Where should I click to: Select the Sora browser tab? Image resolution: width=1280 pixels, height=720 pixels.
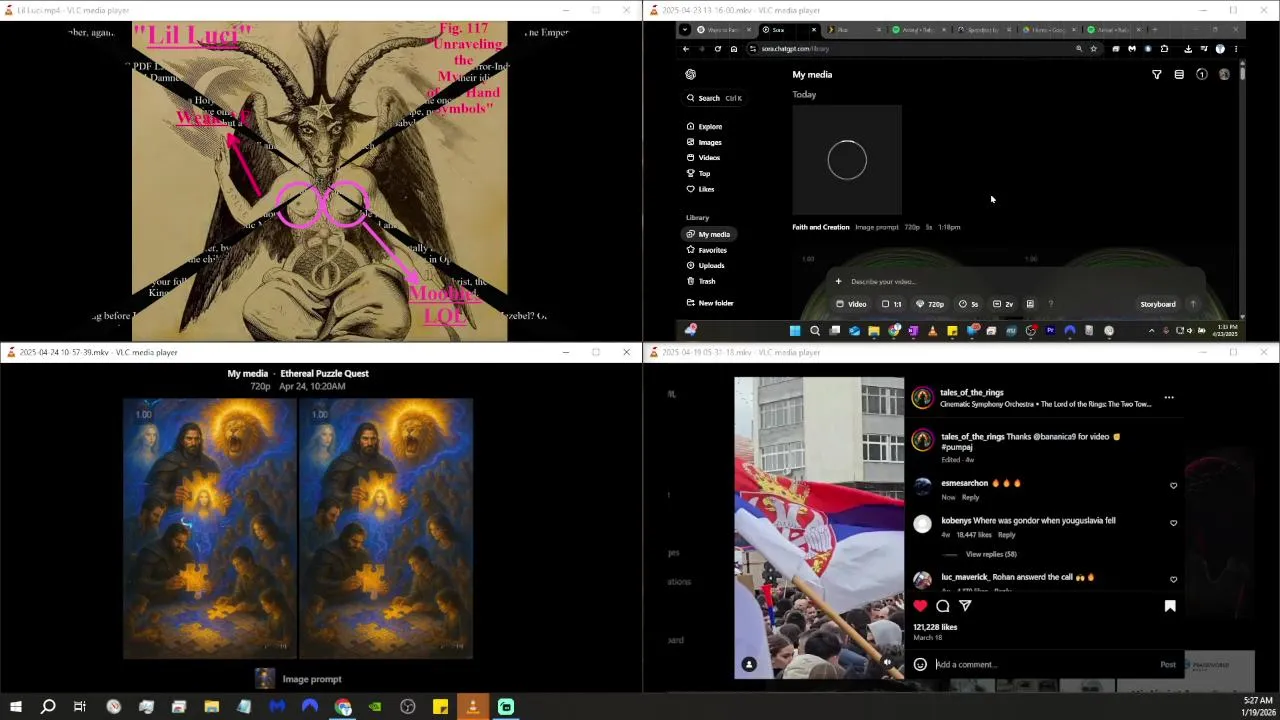[790, 30]
